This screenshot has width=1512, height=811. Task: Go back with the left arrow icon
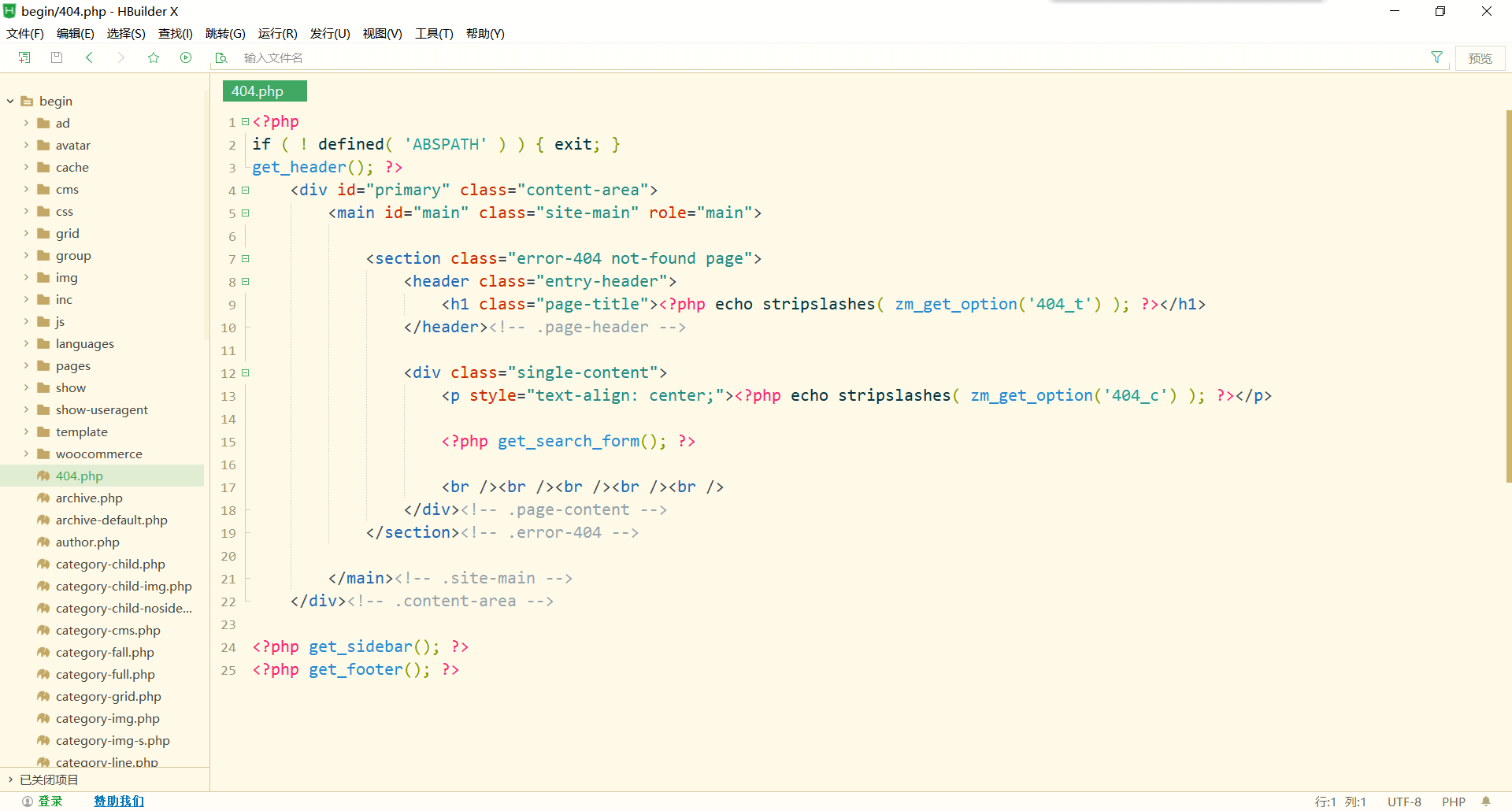click(89, 57)
